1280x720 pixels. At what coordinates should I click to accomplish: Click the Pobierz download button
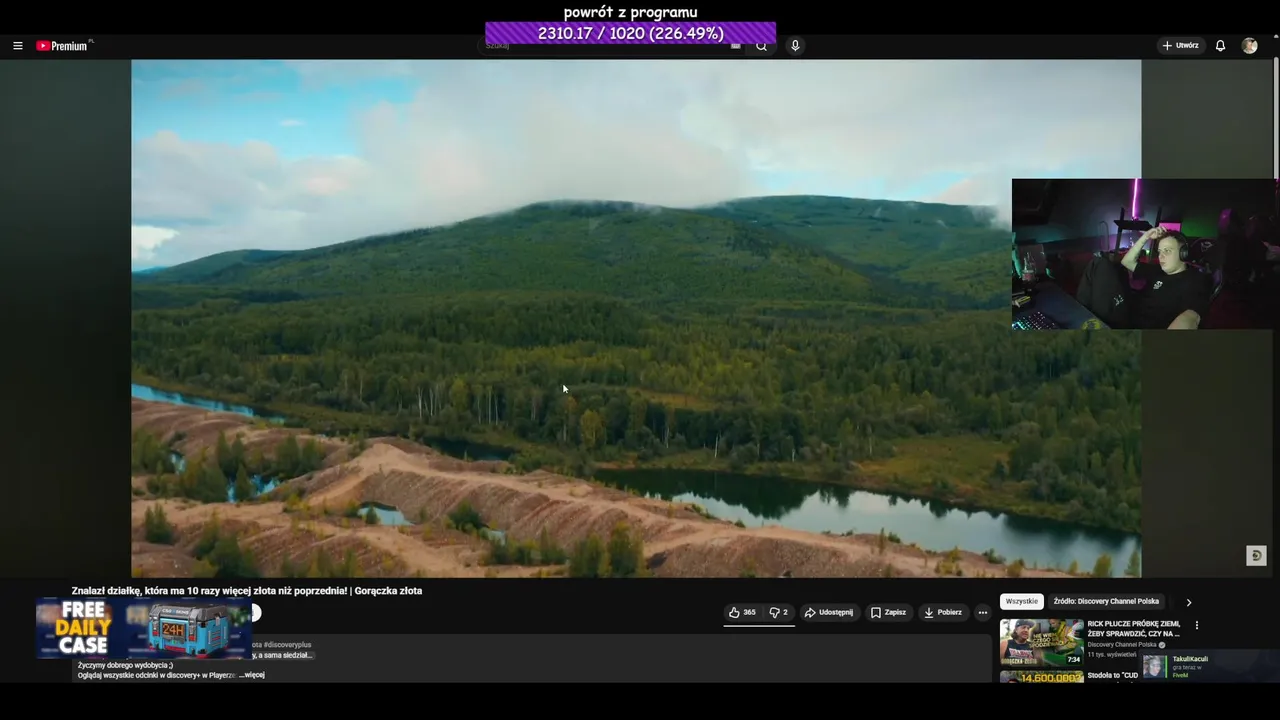(943, 612)
